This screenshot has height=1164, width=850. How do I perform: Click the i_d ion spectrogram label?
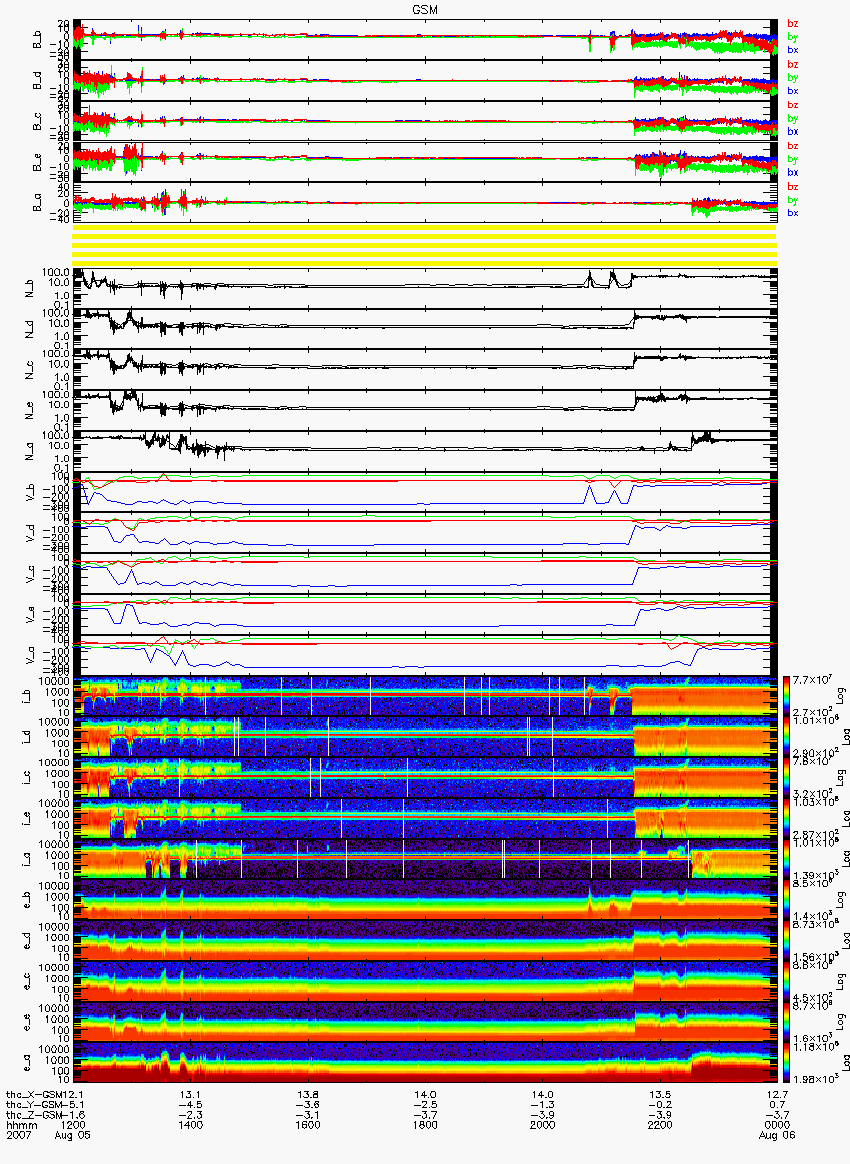coord(26,737)
